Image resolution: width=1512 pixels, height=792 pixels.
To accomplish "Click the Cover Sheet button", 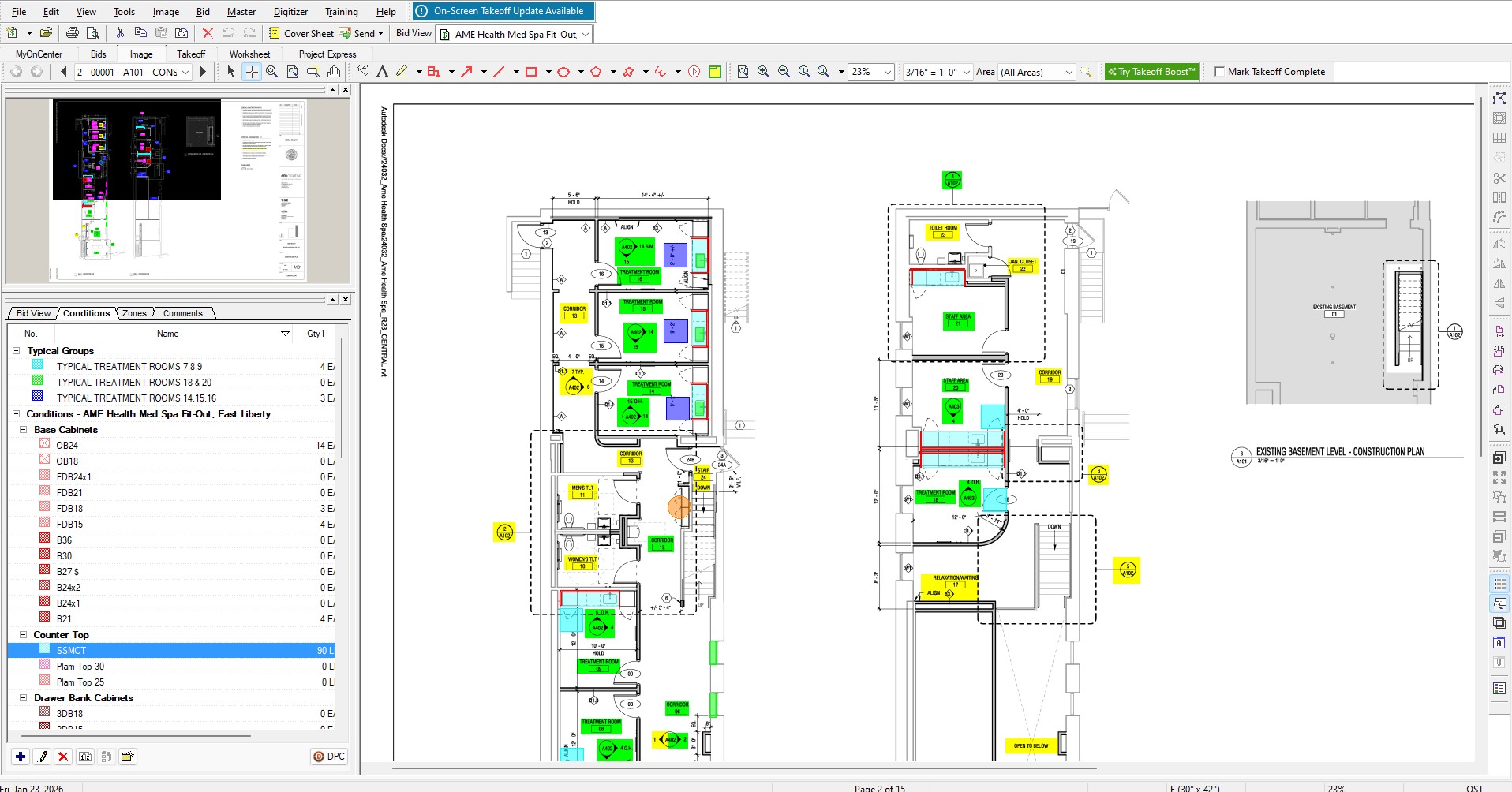I will pyautogui.click(x=301, y=33).
